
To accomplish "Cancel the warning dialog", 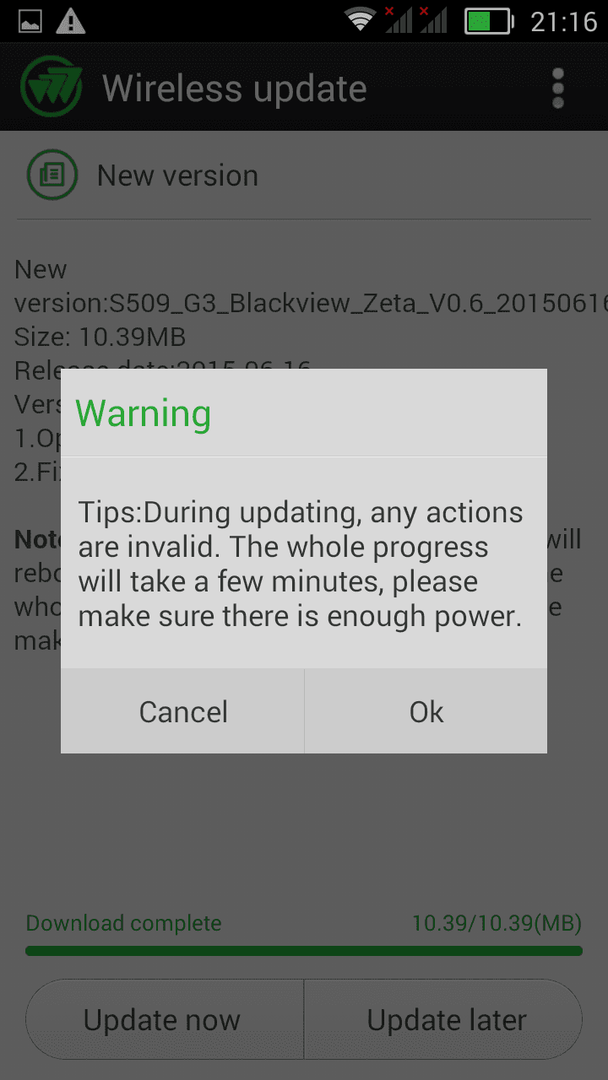I will tap(182, 711).
